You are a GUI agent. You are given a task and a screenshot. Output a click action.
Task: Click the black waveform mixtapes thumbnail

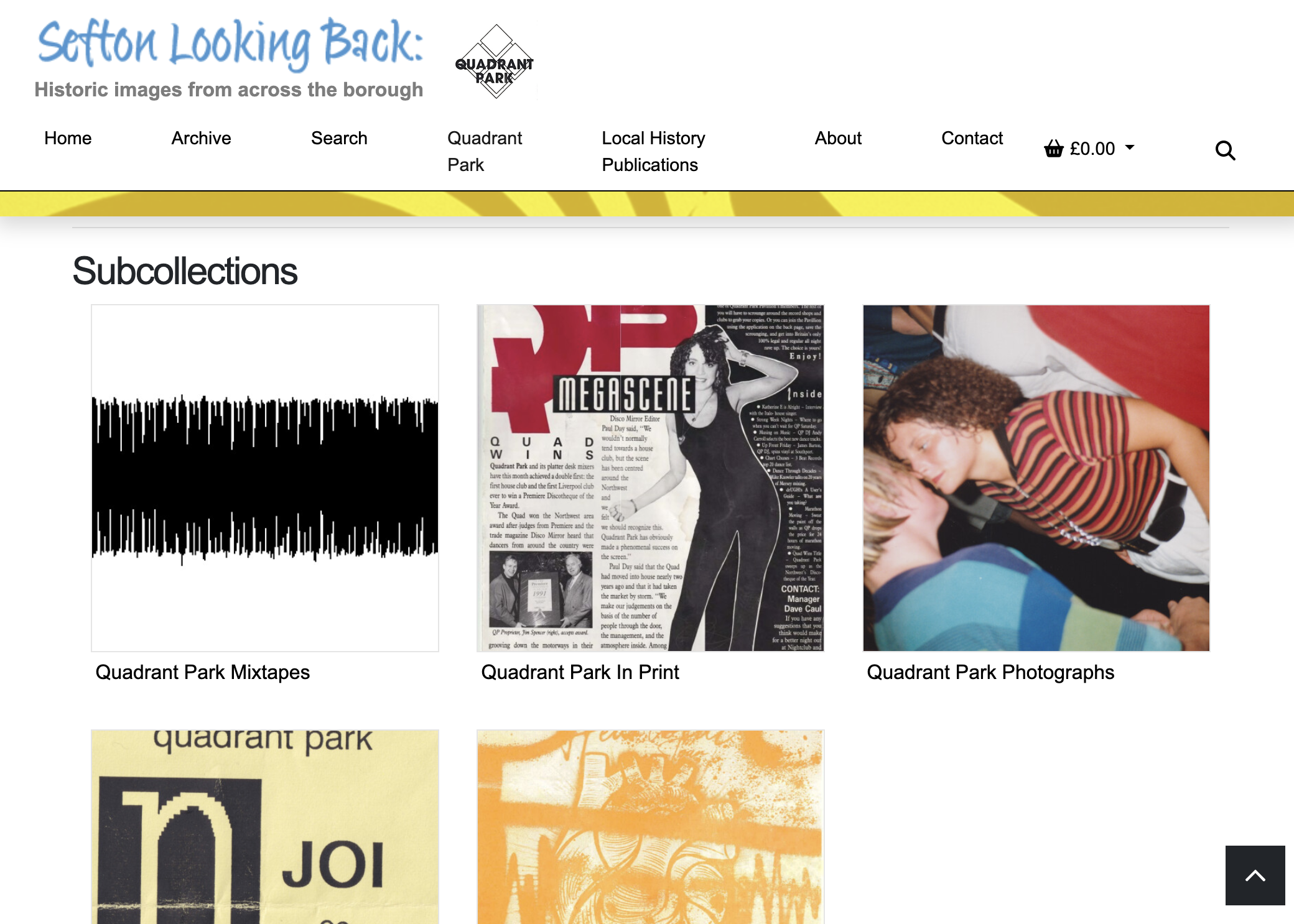pyautogui.click(x=265, y=478)
